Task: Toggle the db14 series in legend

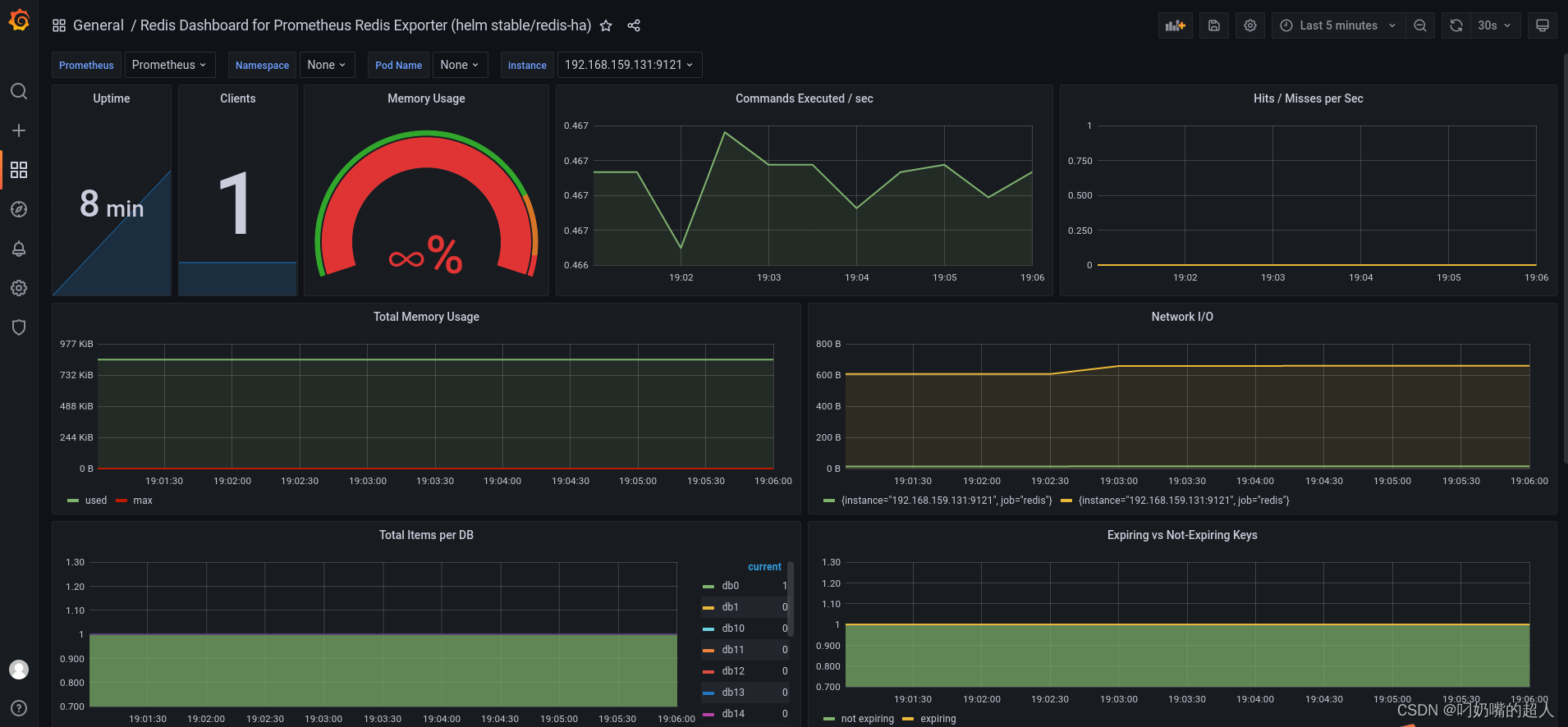Action: (733, 714)
